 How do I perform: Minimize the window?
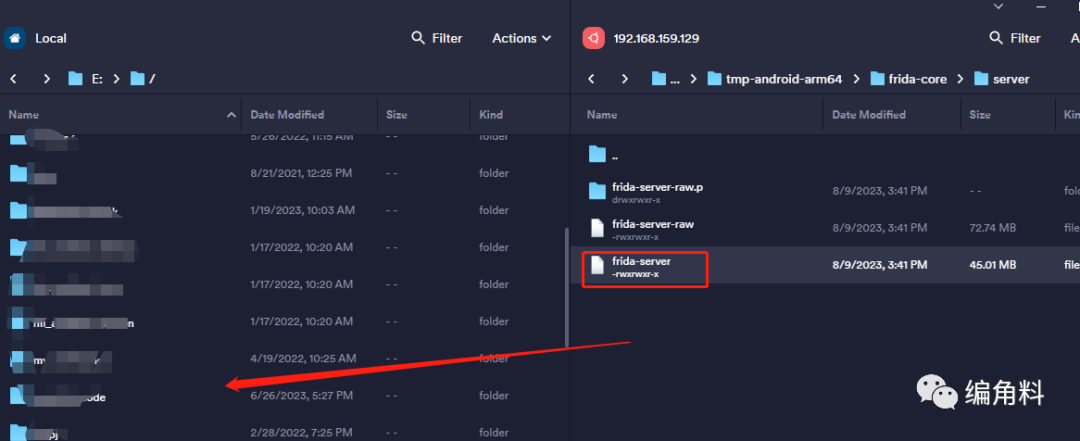coord(1041,6)
